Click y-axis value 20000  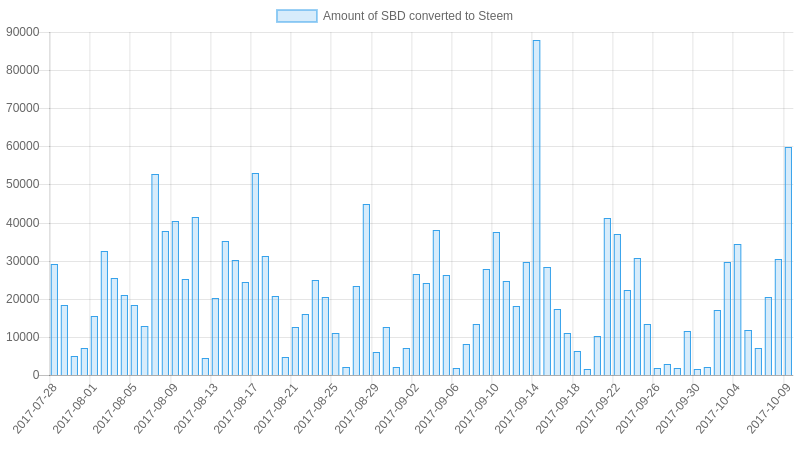[x=22, y=299]
